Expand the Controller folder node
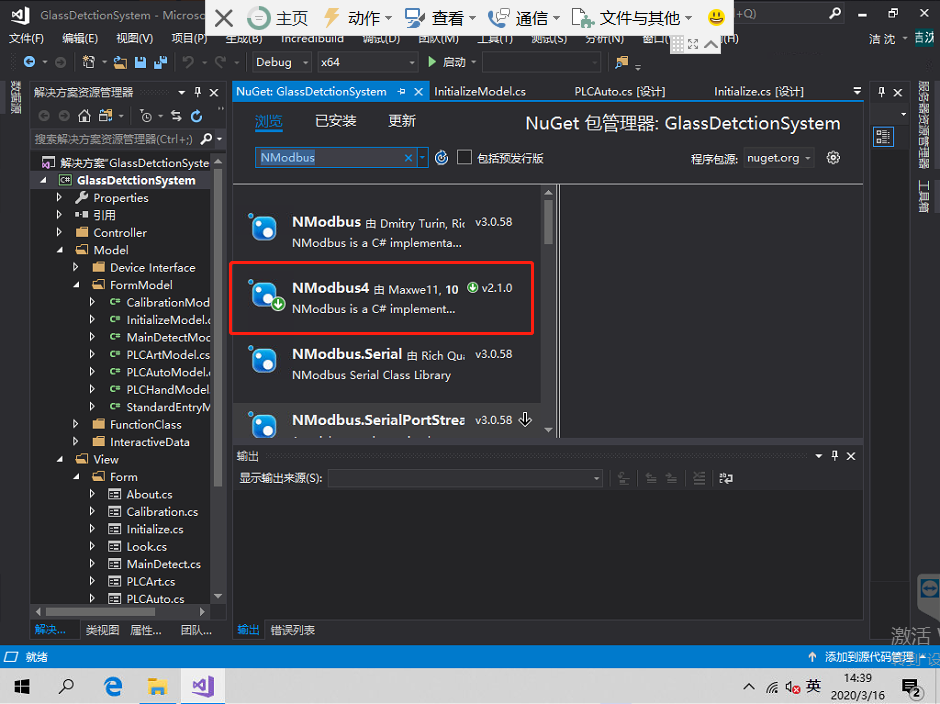Image resolution: width=940 pixels, height=704 pixels. tap(59, 232)
